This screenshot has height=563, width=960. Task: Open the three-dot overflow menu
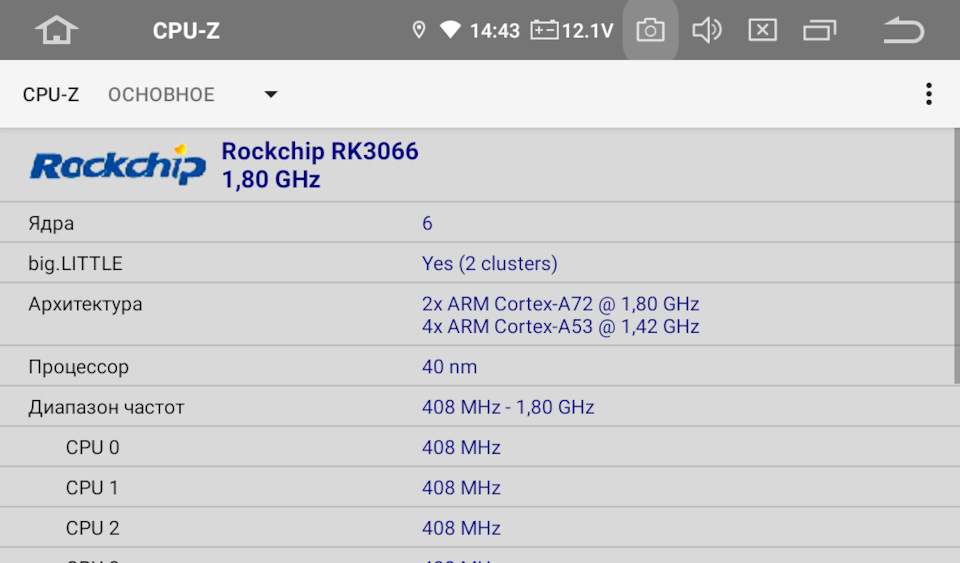pyautogui.click(x=929, y=94)
